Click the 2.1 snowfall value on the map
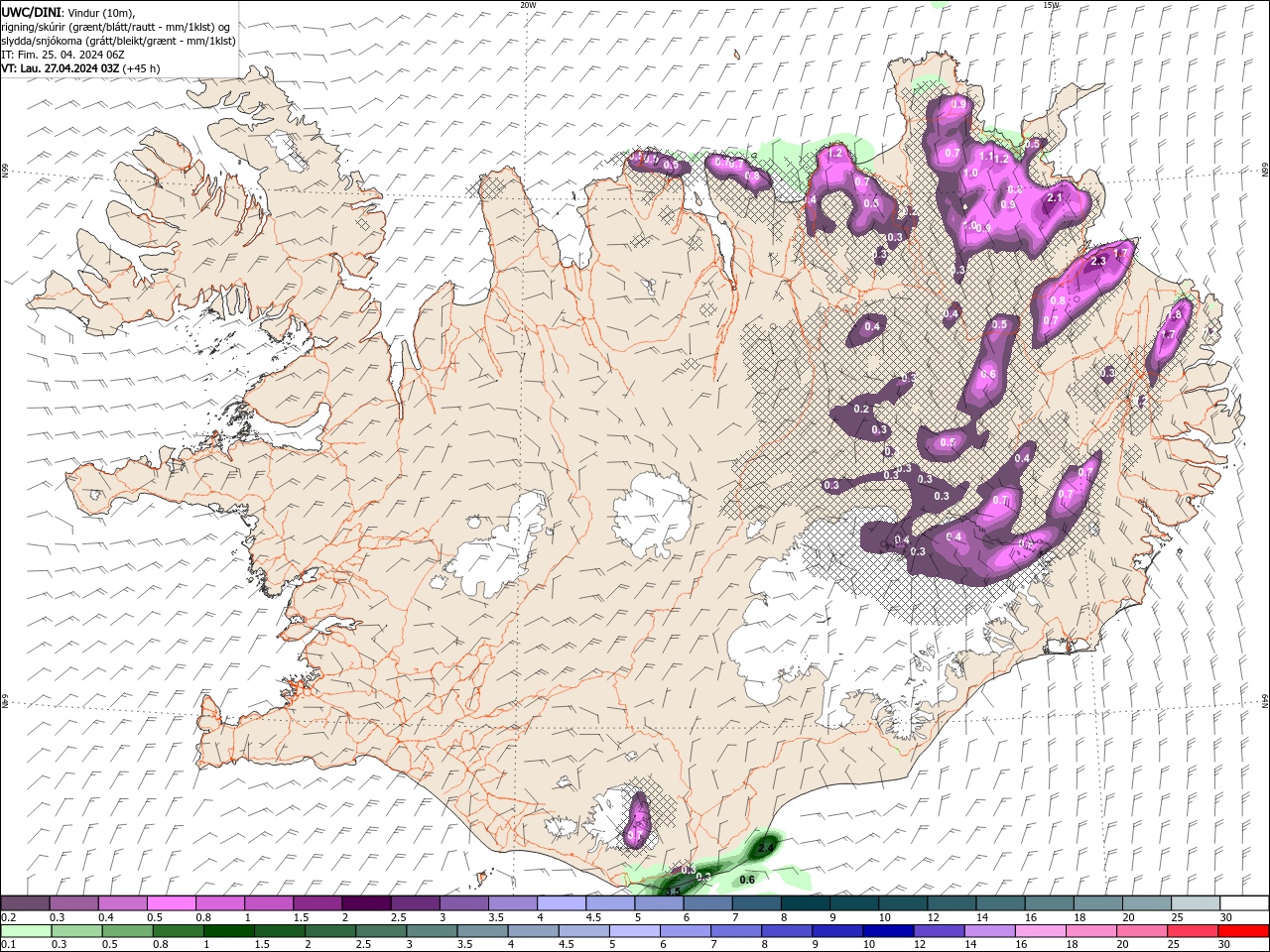 click(x=1055, y=198)
